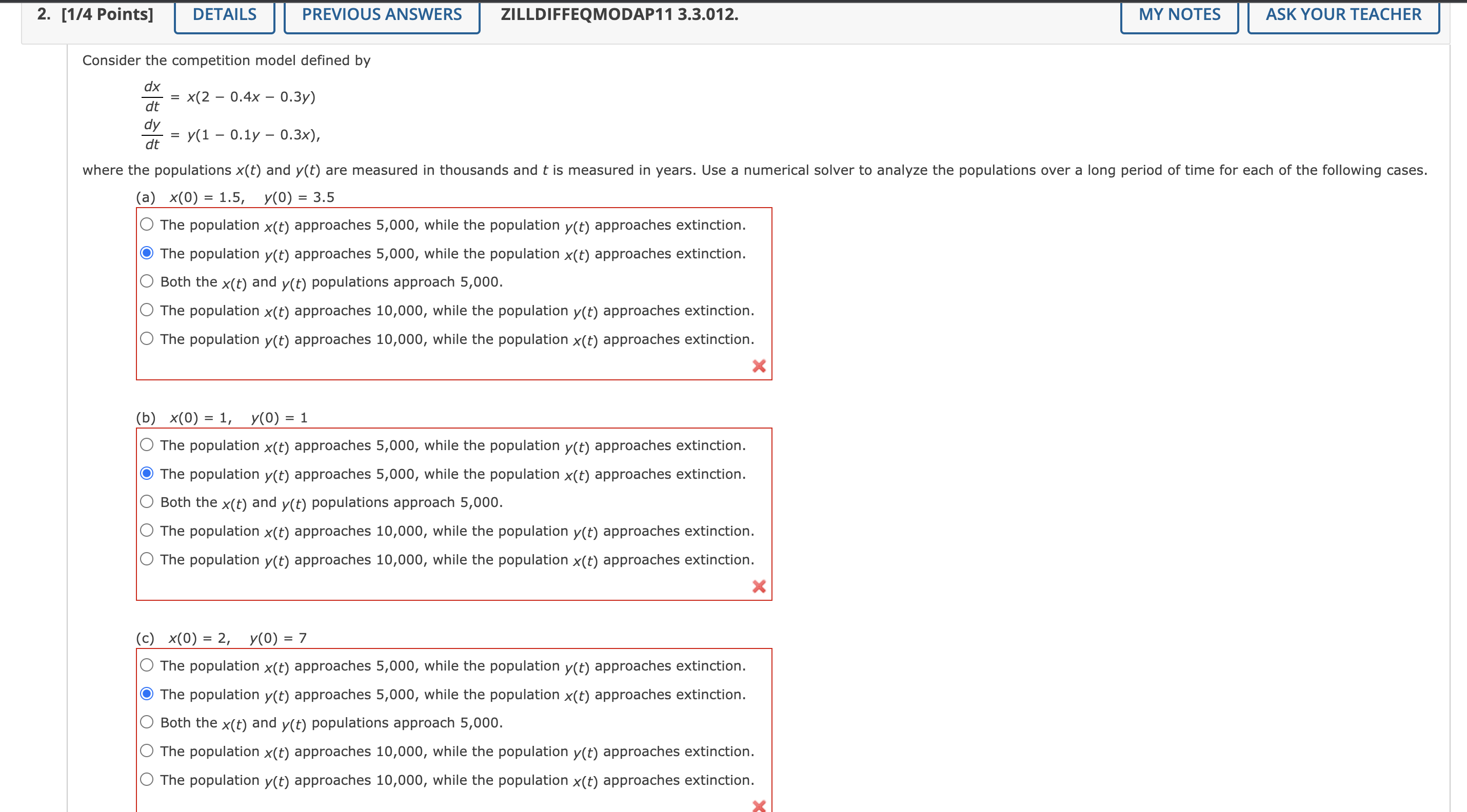Click the red X mark in part (a)
The width and height of the screenshot is (1467, 812).
(759, 366)
